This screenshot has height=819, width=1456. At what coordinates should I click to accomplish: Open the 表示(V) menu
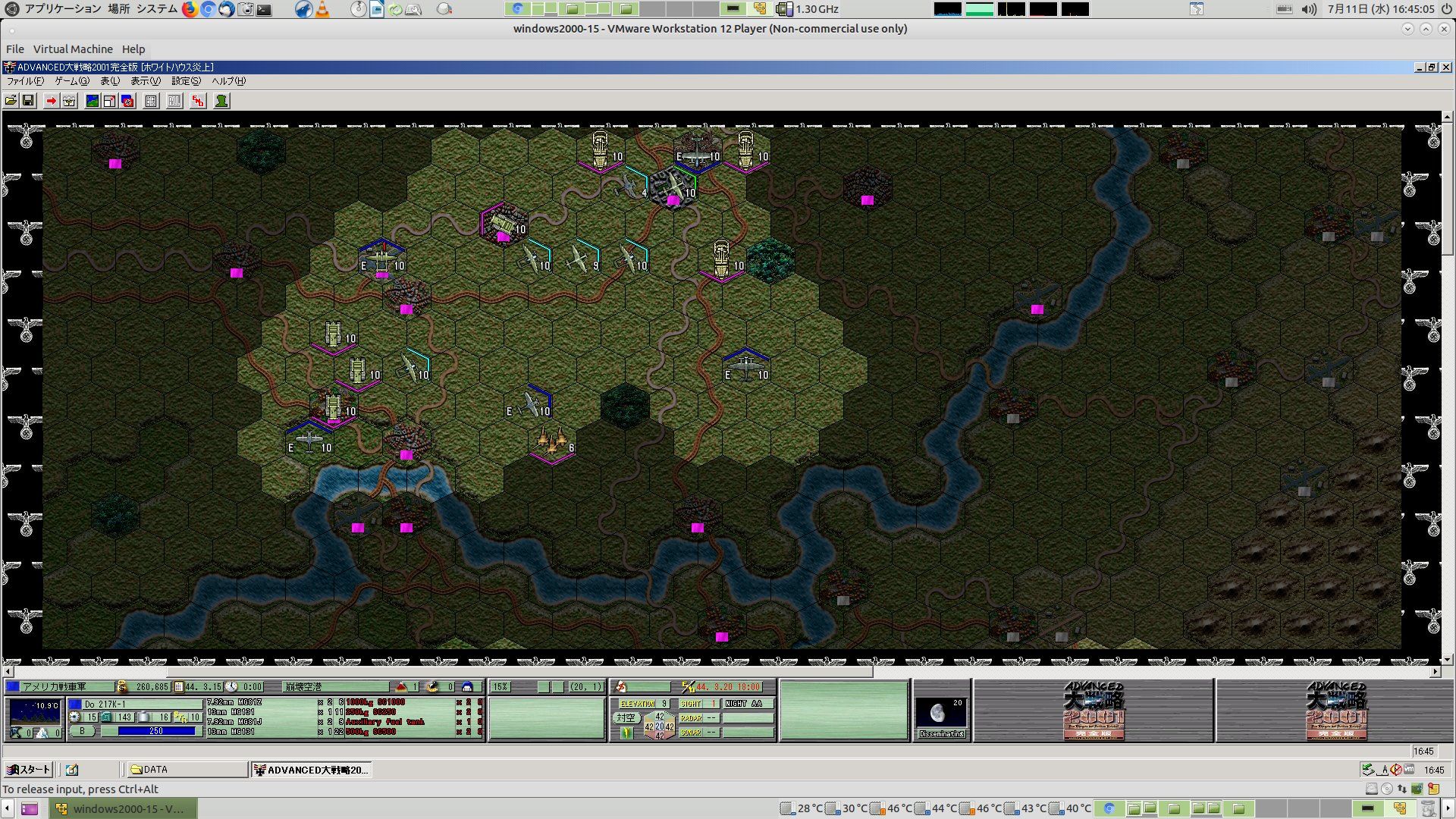(x=145, y=81)
